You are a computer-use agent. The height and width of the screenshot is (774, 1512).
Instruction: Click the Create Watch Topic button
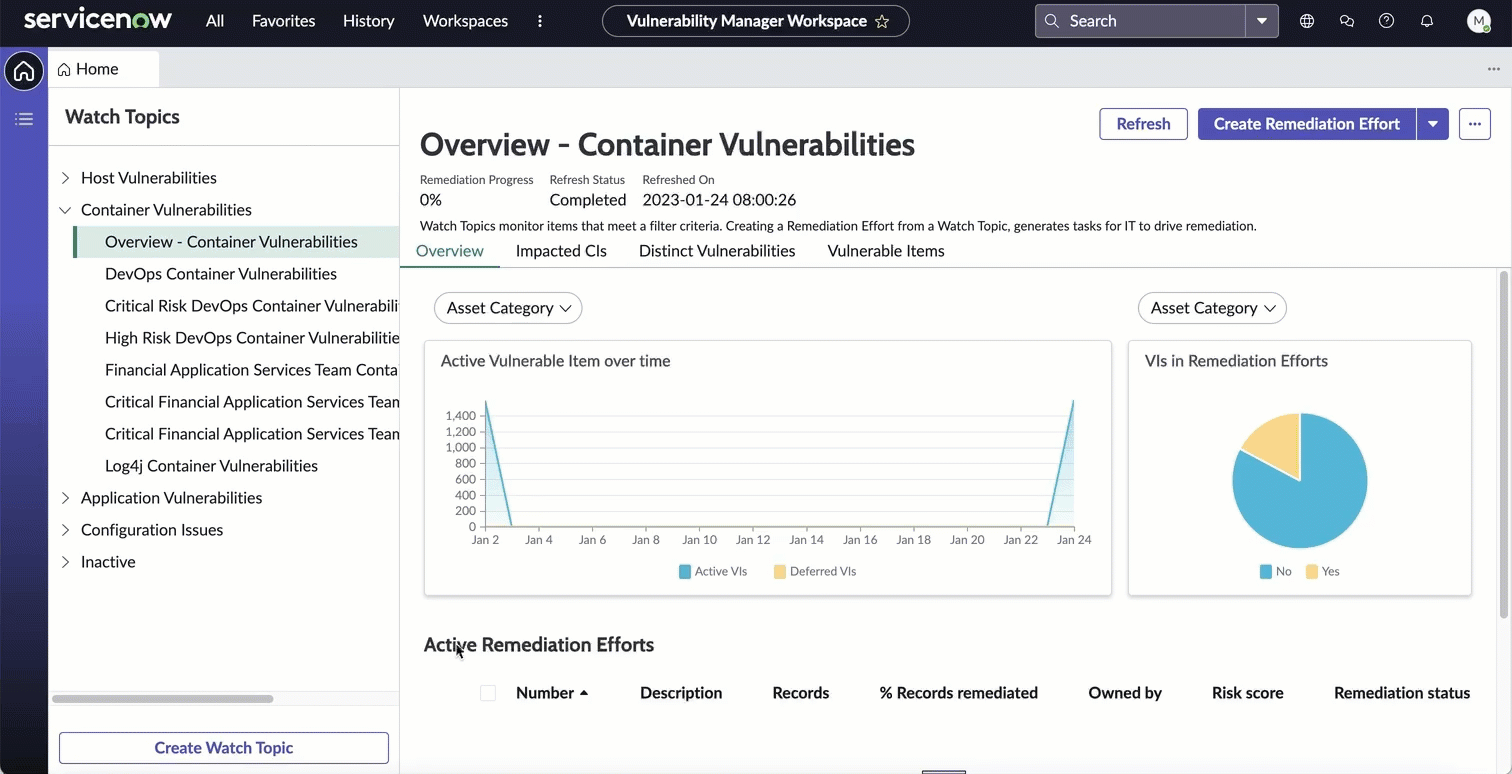click(x=224, y=748)
